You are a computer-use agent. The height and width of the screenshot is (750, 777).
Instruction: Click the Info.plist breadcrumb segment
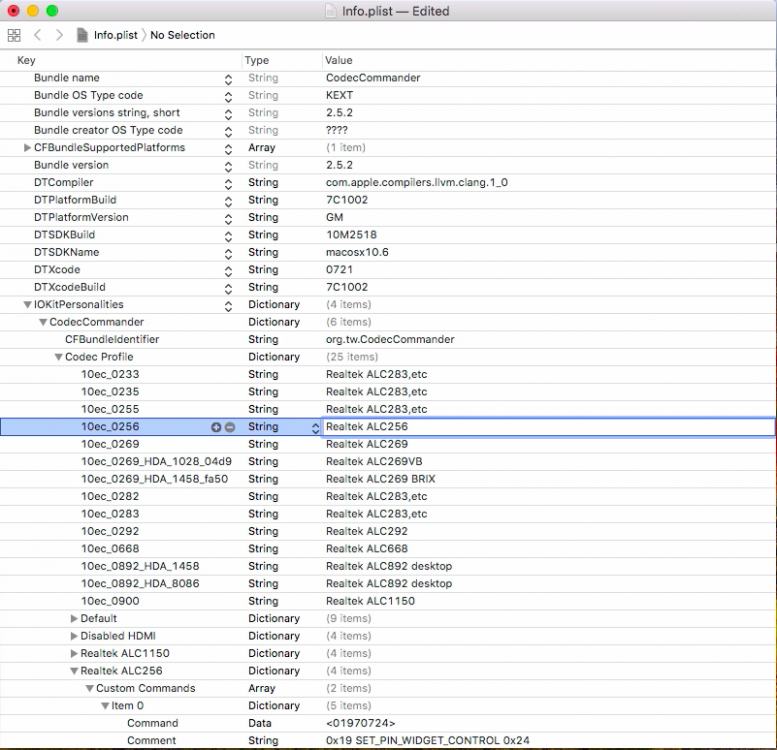[115, 35]
